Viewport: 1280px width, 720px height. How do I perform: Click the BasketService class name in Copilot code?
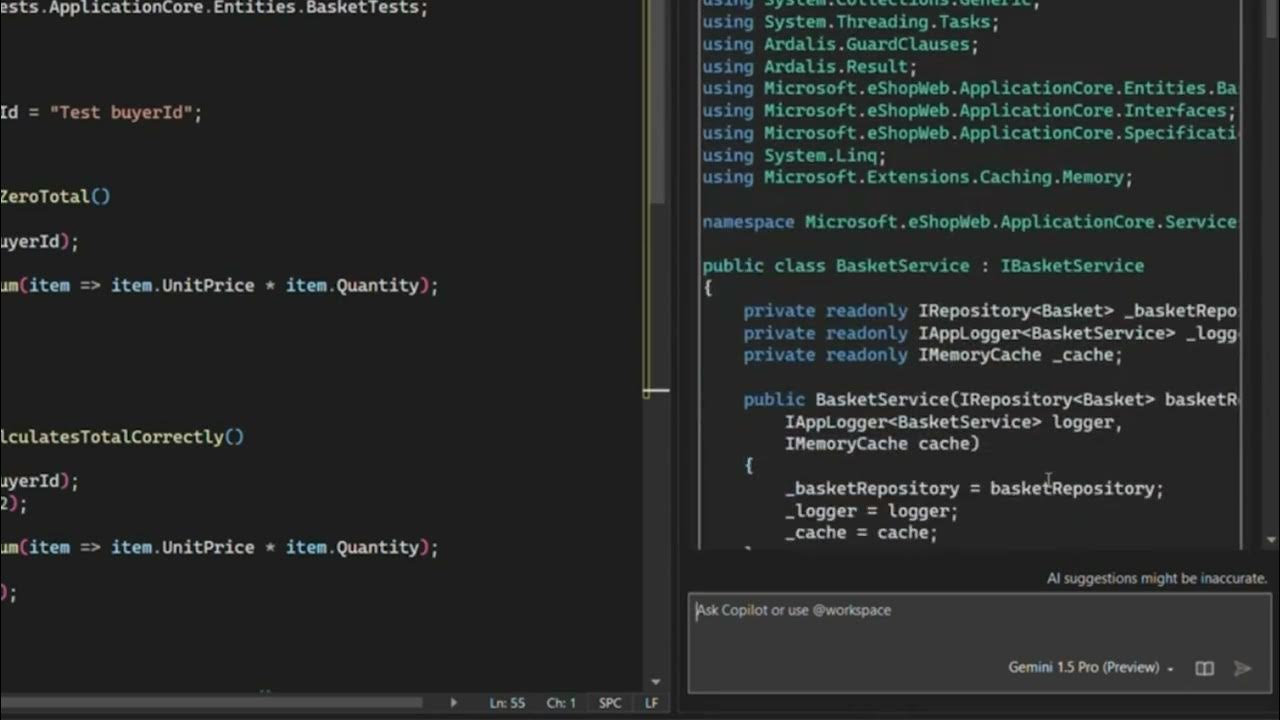click(x=902, y=266)
